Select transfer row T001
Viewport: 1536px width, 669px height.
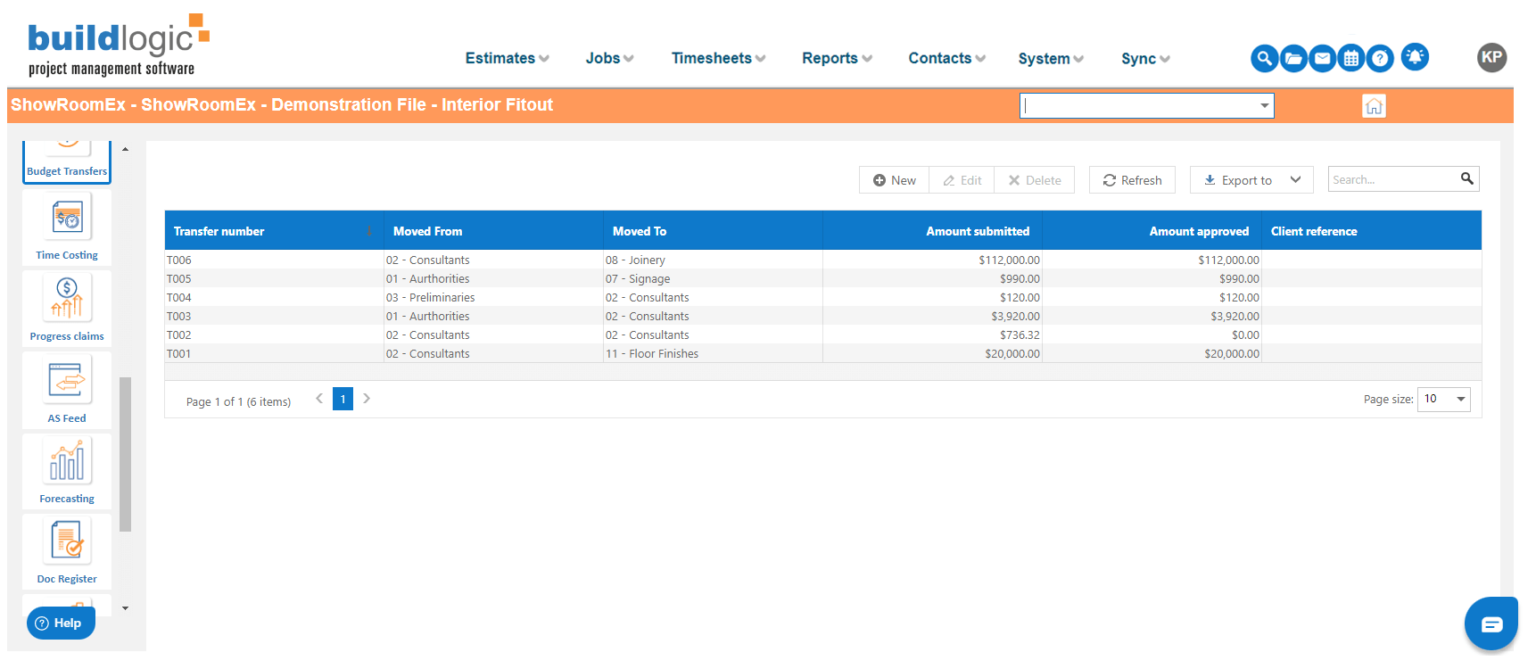pos(823,353)
